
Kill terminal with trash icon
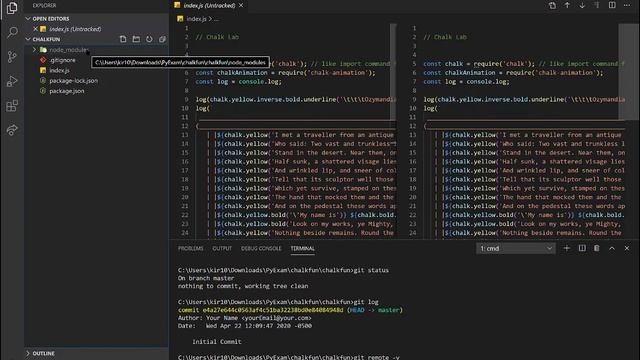pos(597,248)
